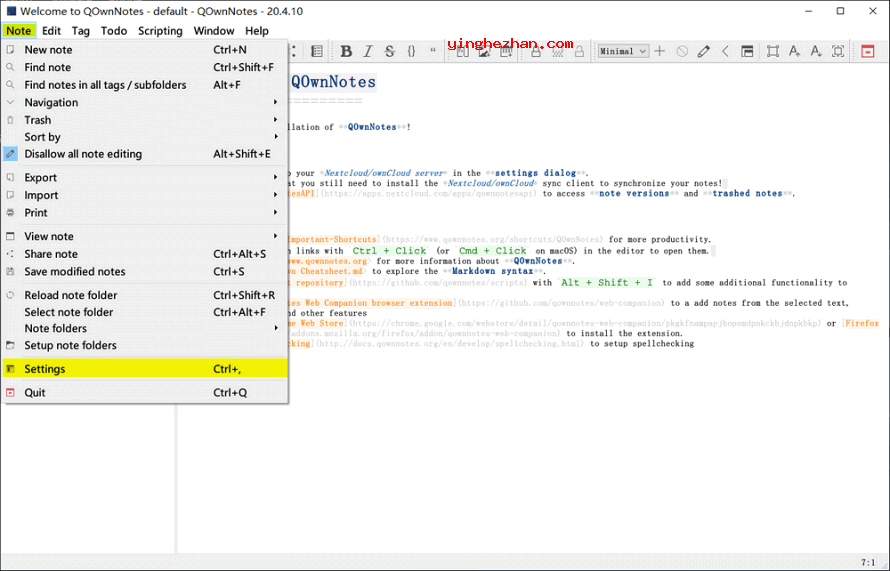This screenshot has width=890, height=571.
Task: Encrypt the note with the first lock icon
Action: coord(535,52)
